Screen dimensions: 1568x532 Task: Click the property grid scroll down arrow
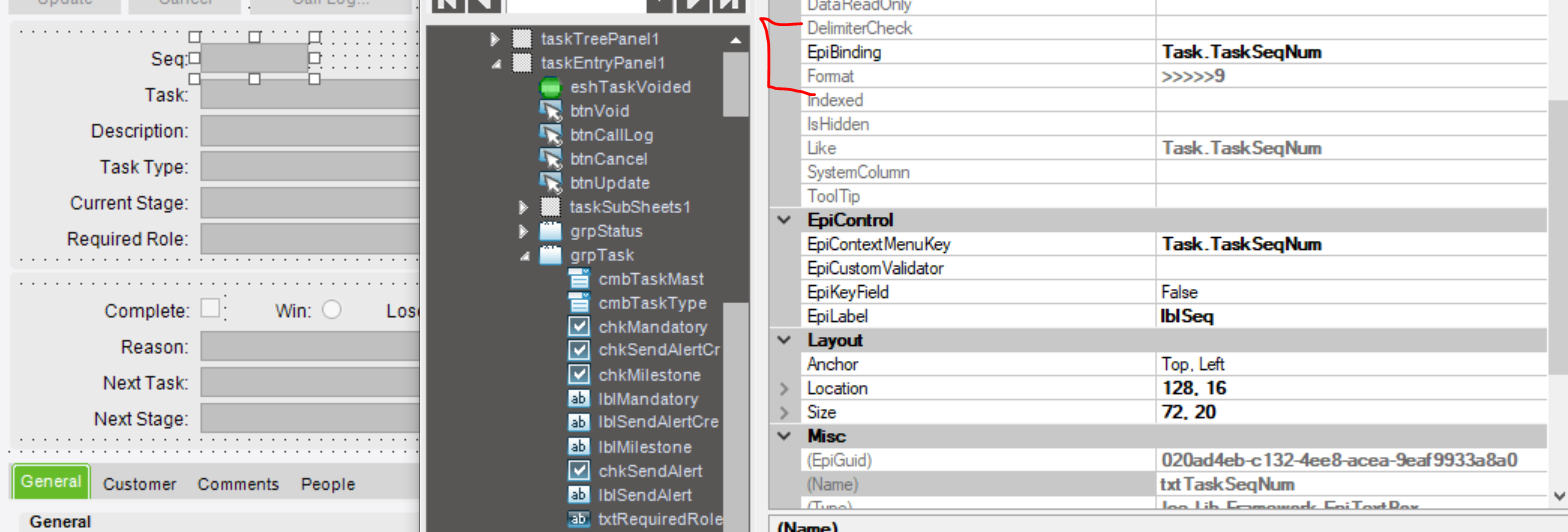click(x=1558, y=494)
